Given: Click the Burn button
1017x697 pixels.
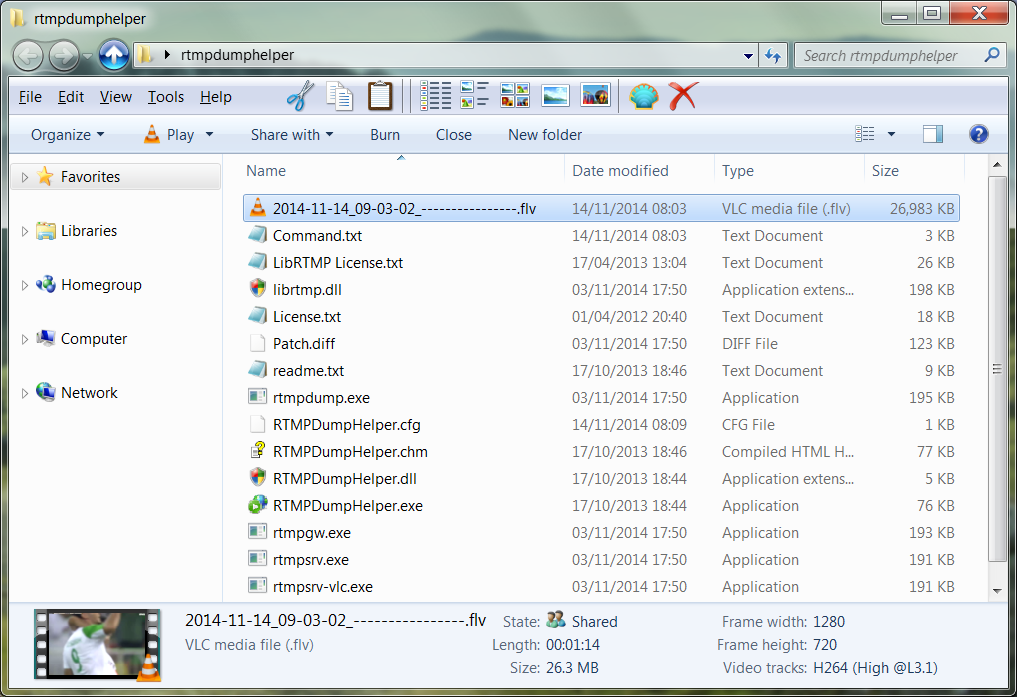Looking at the screenshot, I should (x=385, y=134).
